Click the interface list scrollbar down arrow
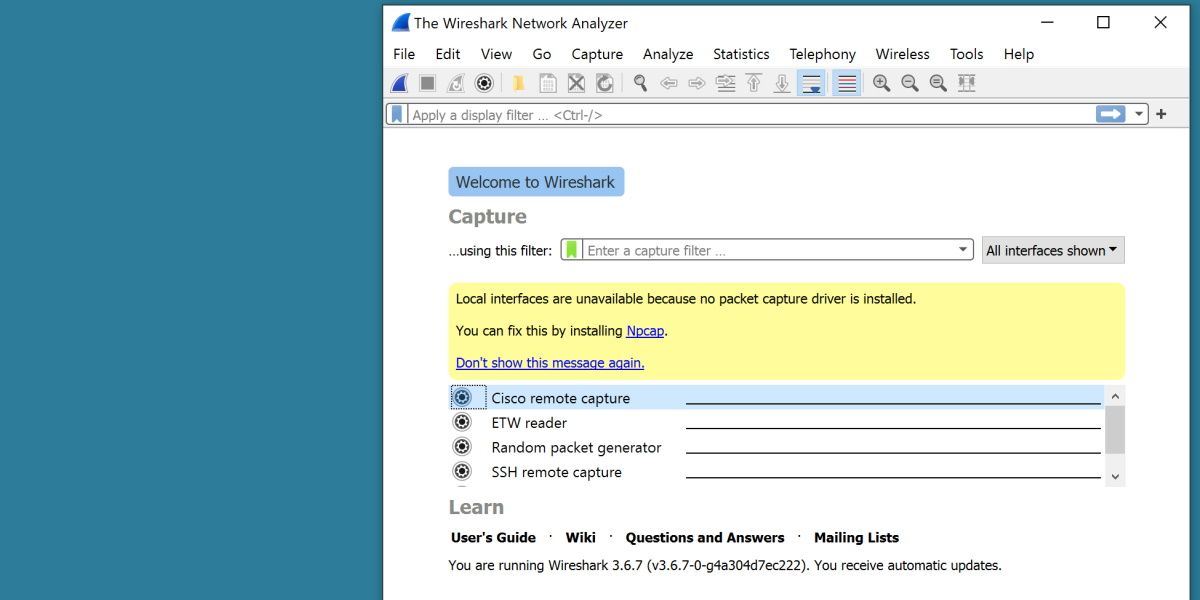The image size is (1200, 600). (x=1115, y=477)
